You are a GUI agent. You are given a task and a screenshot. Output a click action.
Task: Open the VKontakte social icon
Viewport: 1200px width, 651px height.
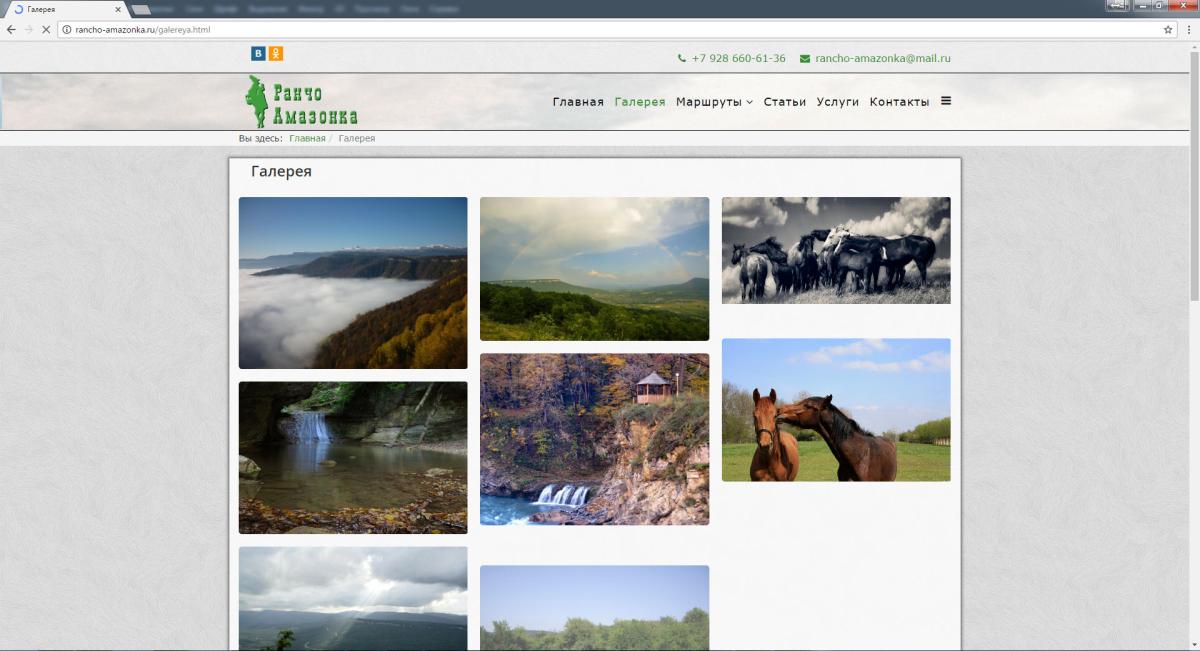pos(258,54)
